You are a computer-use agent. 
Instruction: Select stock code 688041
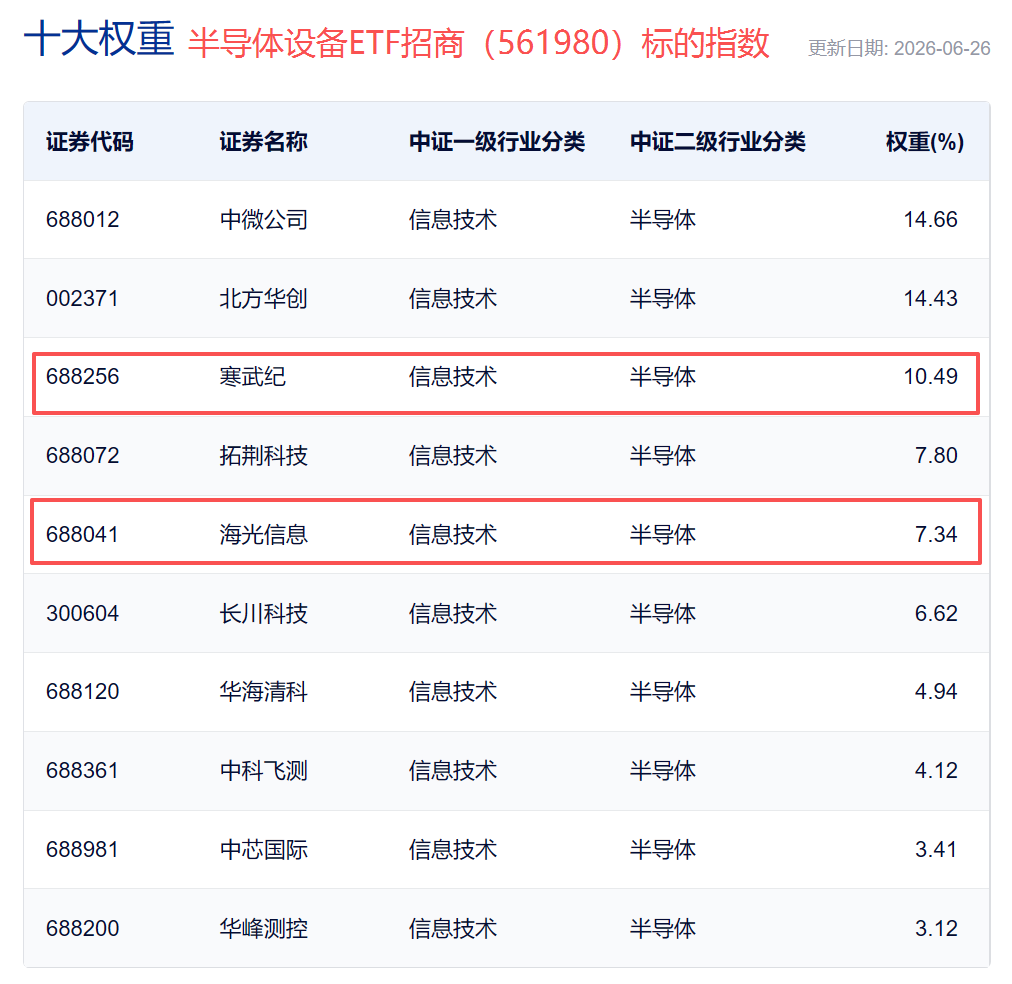coord(83,535)
